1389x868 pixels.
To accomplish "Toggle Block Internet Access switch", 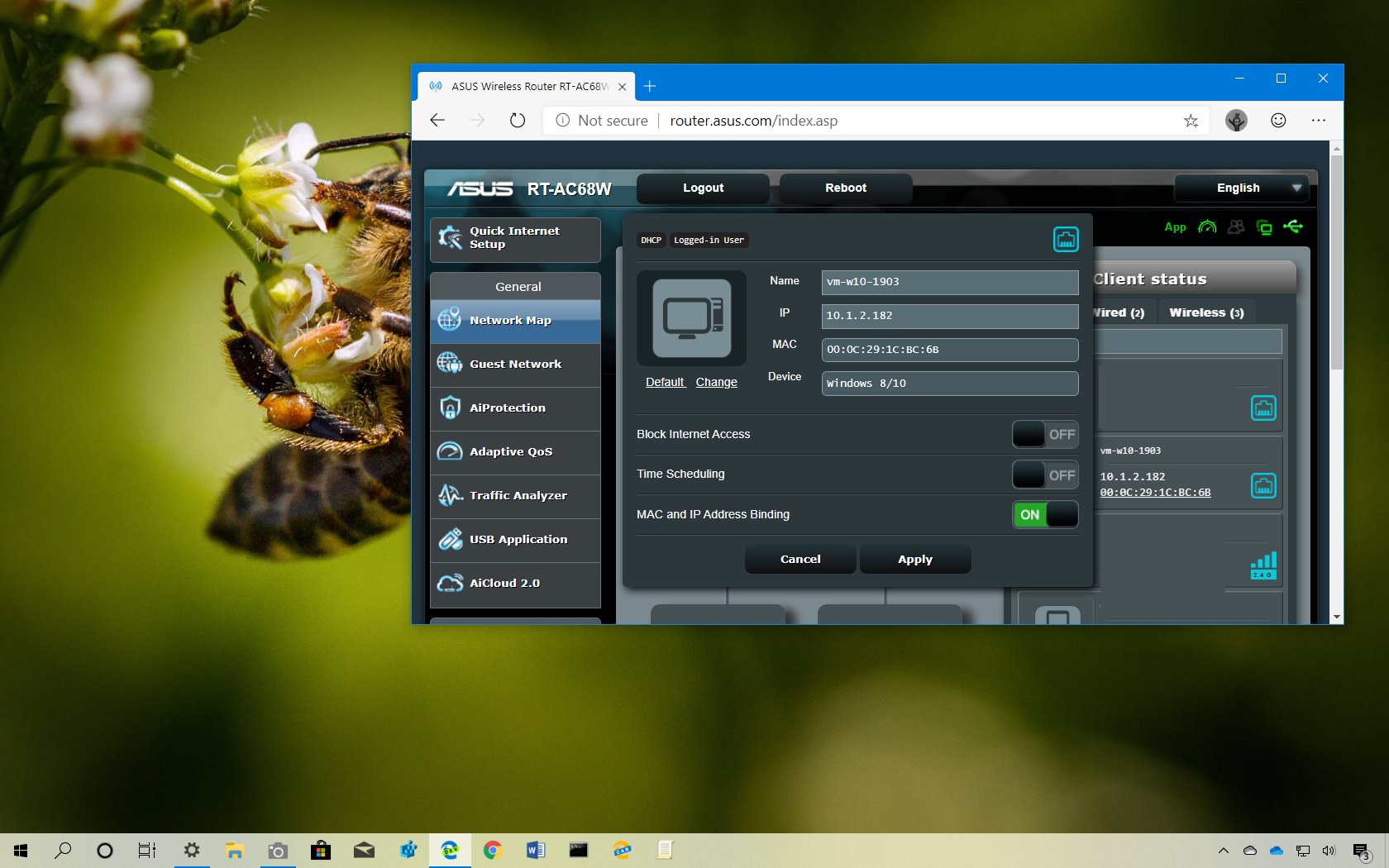I will pyautogui.click(x=1045, y=434).
